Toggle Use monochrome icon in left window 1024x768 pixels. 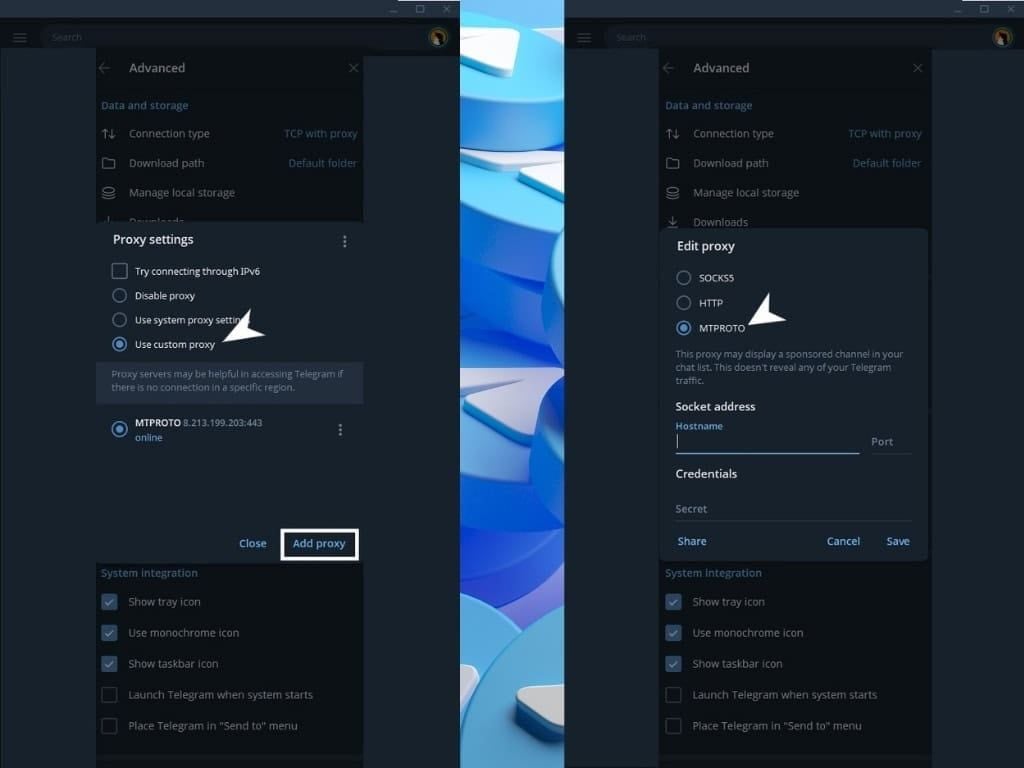tap(110, 633)
